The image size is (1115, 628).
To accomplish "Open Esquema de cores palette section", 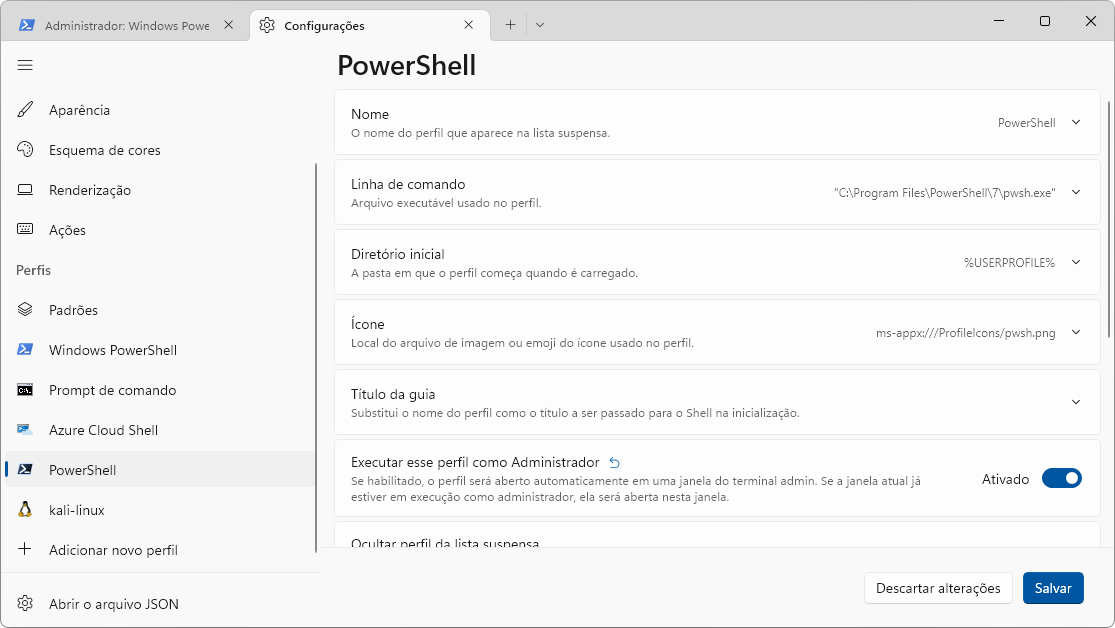I will point(104,150).
